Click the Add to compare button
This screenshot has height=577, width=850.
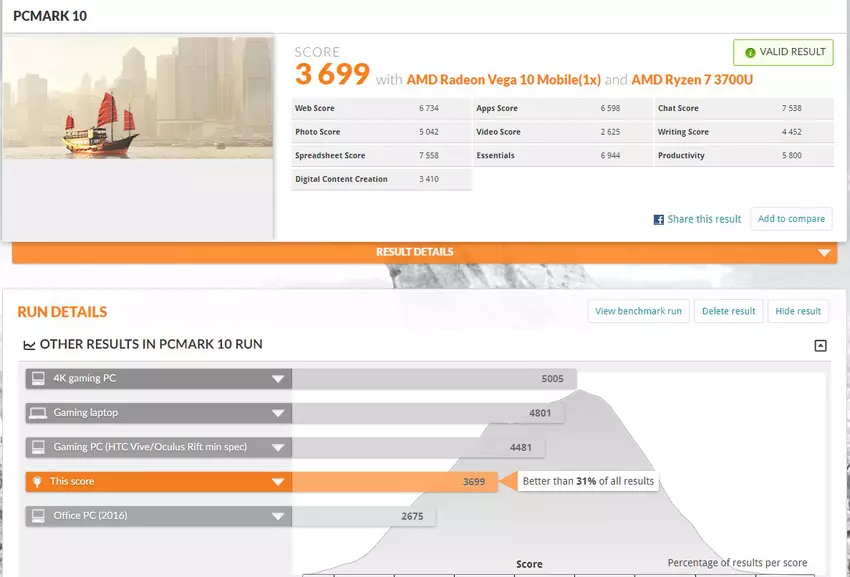(x=791, y=219)
